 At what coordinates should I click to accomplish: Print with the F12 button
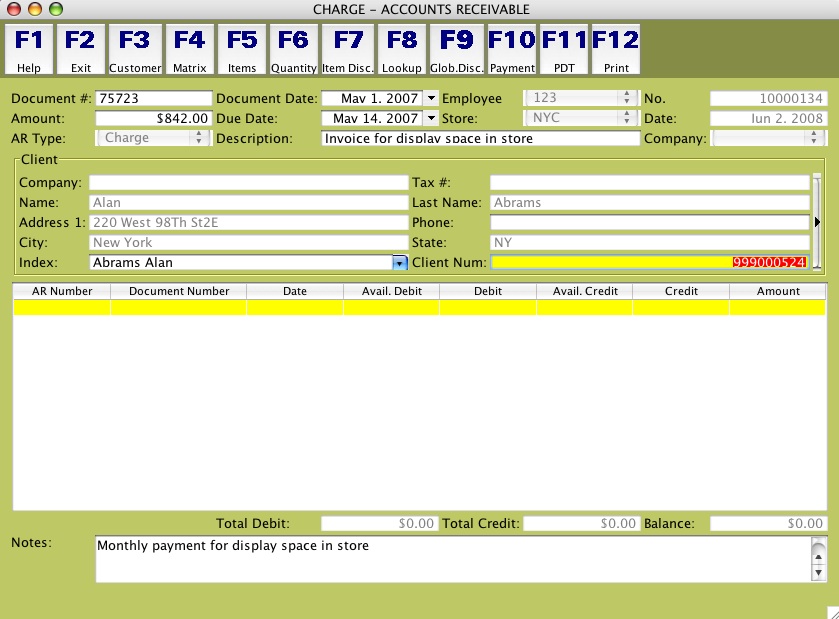pyautogui.click(x=616, y=49)
